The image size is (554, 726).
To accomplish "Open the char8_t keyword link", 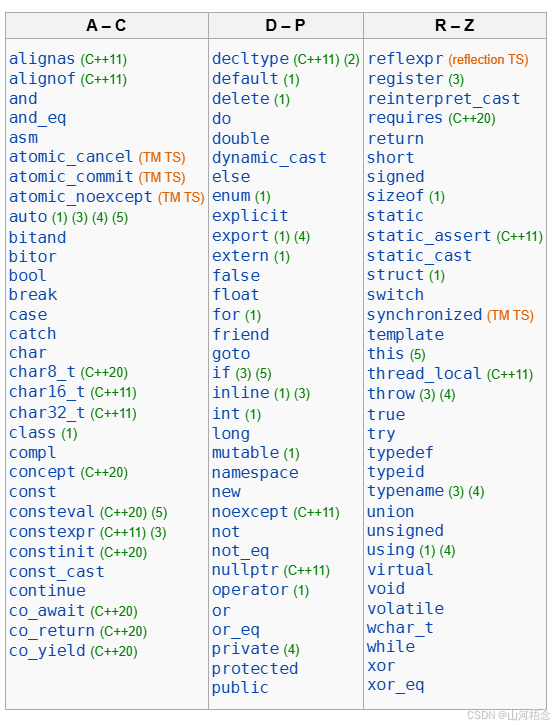I will pos(42,372).
